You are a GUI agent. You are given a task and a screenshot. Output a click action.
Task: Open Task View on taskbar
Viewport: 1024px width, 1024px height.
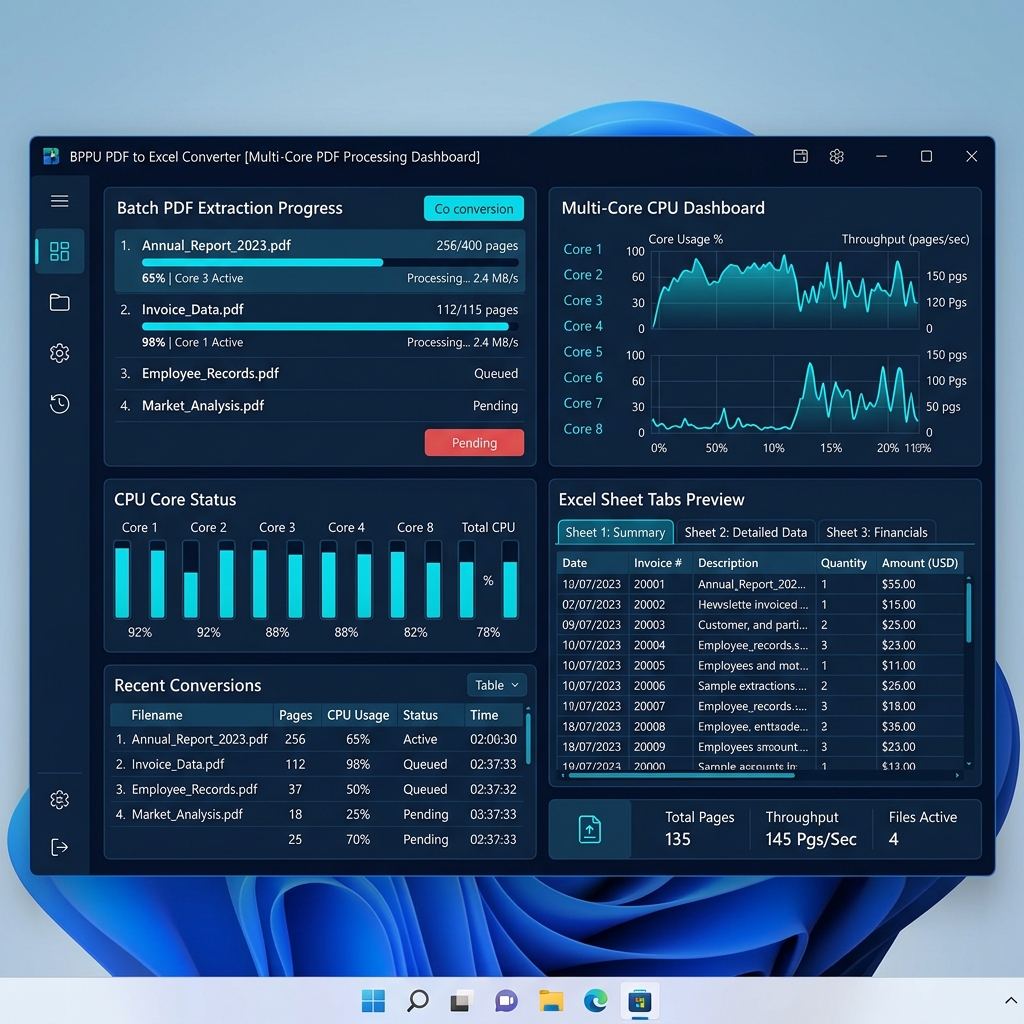[462, 1000]
